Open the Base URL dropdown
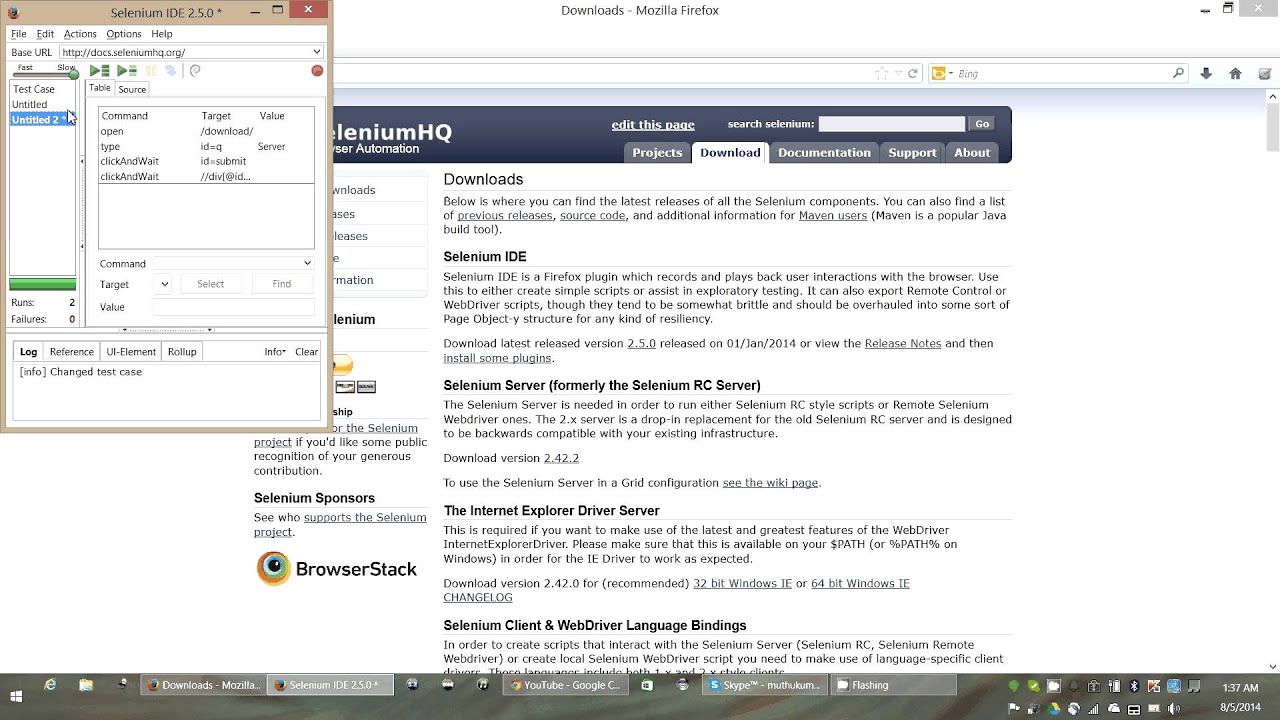Image resolution: width=1280 pixels, height=720 pixels. [316, 52]
